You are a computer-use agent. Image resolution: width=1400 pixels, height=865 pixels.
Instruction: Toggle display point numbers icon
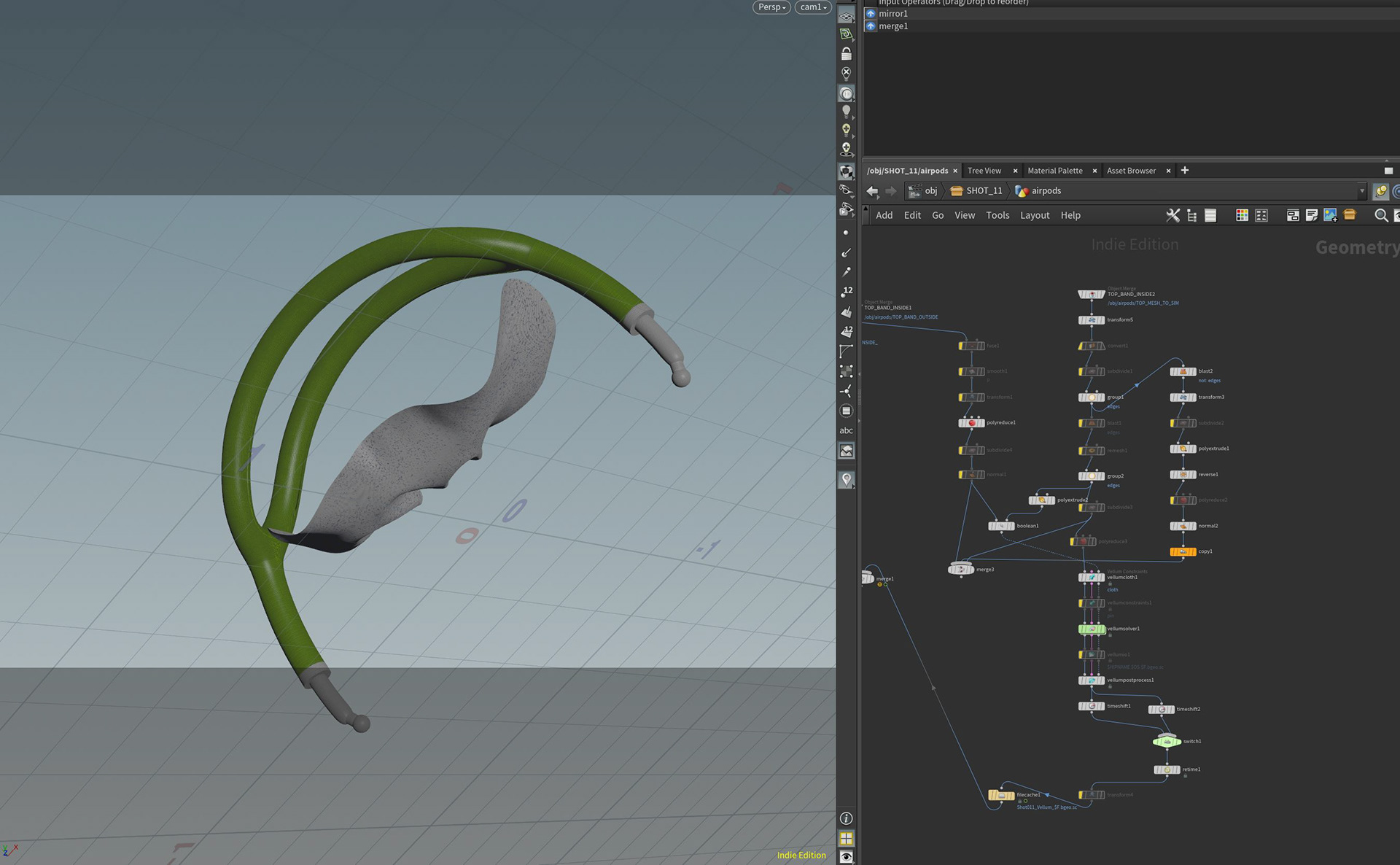(846, 292)
